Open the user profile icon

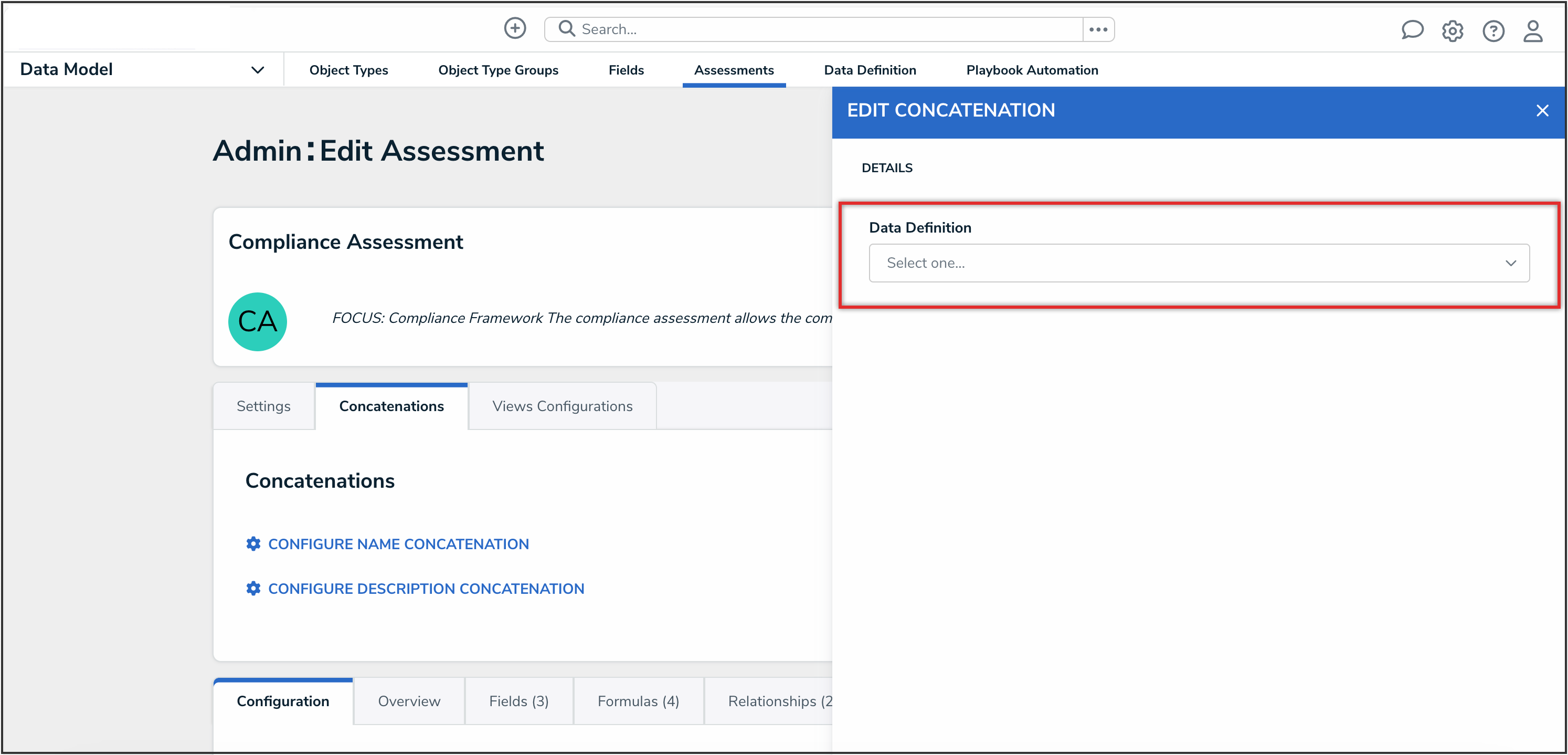click(x=1533, y=30)
